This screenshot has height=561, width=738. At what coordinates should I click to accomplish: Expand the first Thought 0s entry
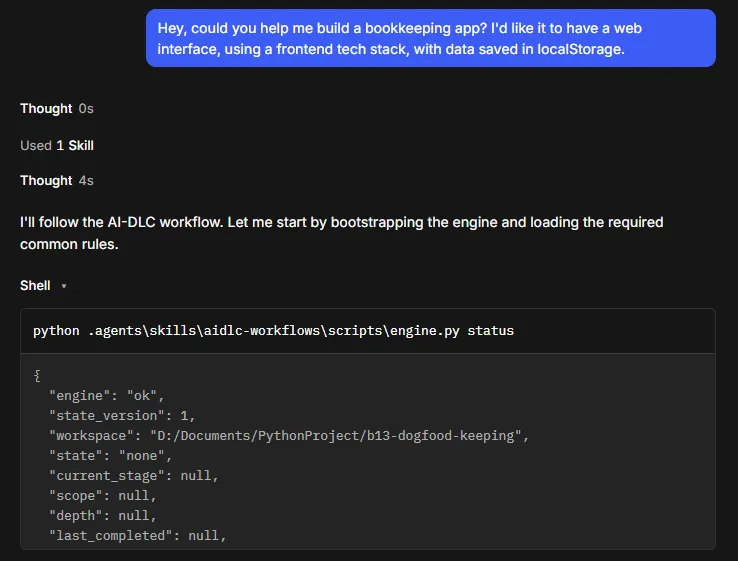coord(56,109)
